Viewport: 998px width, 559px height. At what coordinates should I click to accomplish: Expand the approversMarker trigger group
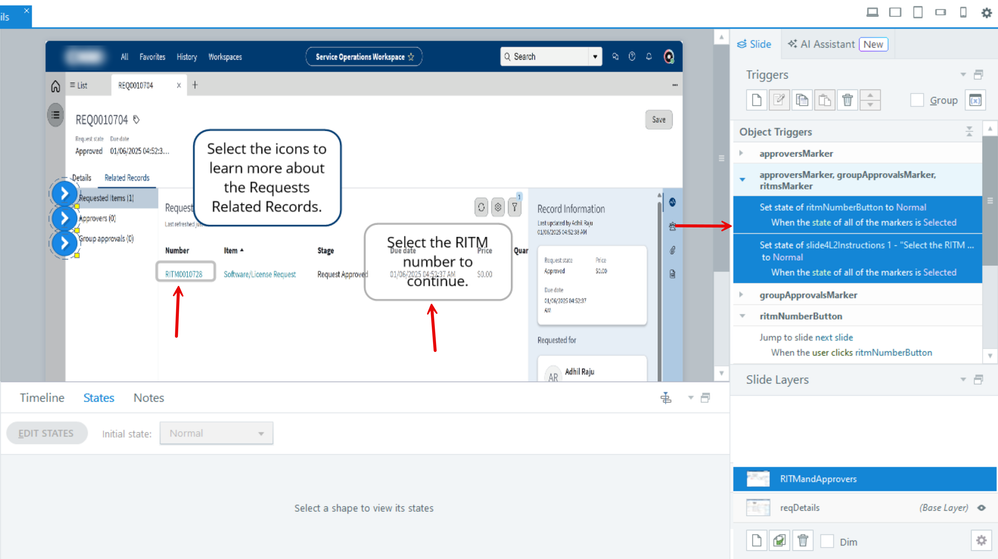click(741, 153)
